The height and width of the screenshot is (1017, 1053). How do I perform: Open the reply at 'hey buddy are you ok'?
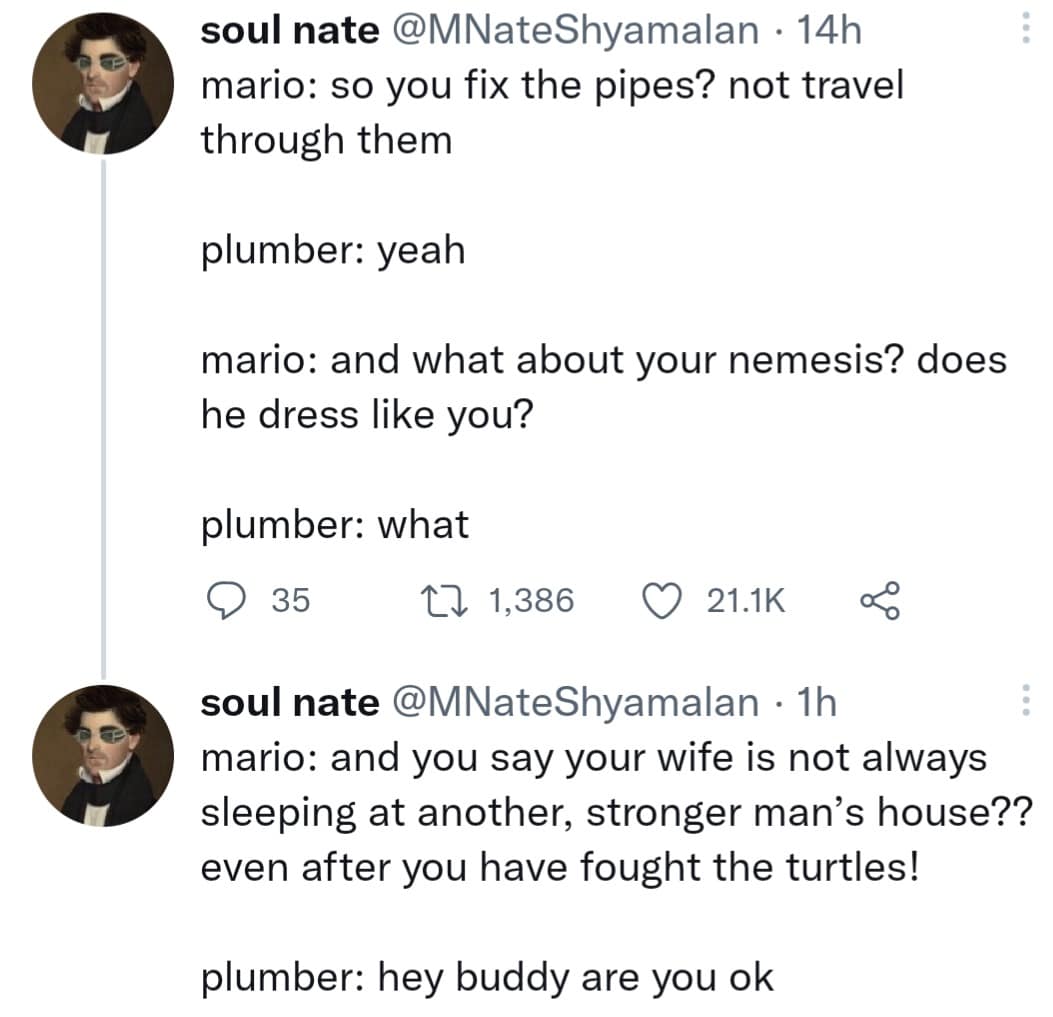click(x=487, y=977)
